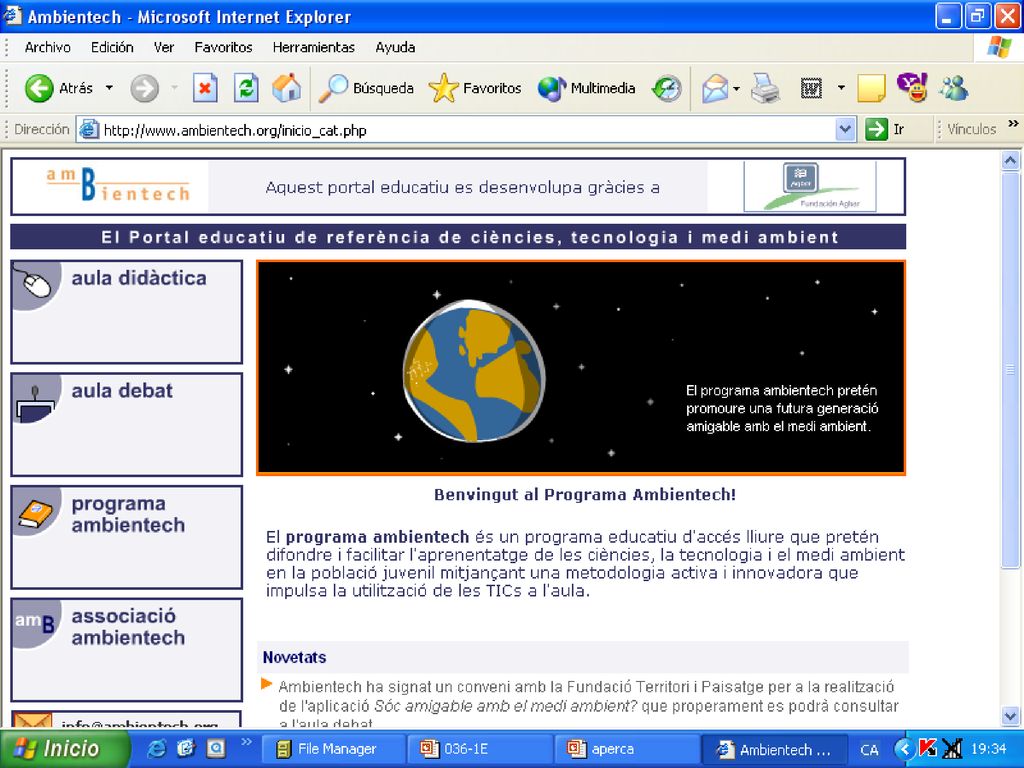
Task: Click the page scrollbar down arrow
Action: click(x=1010, y=716)
